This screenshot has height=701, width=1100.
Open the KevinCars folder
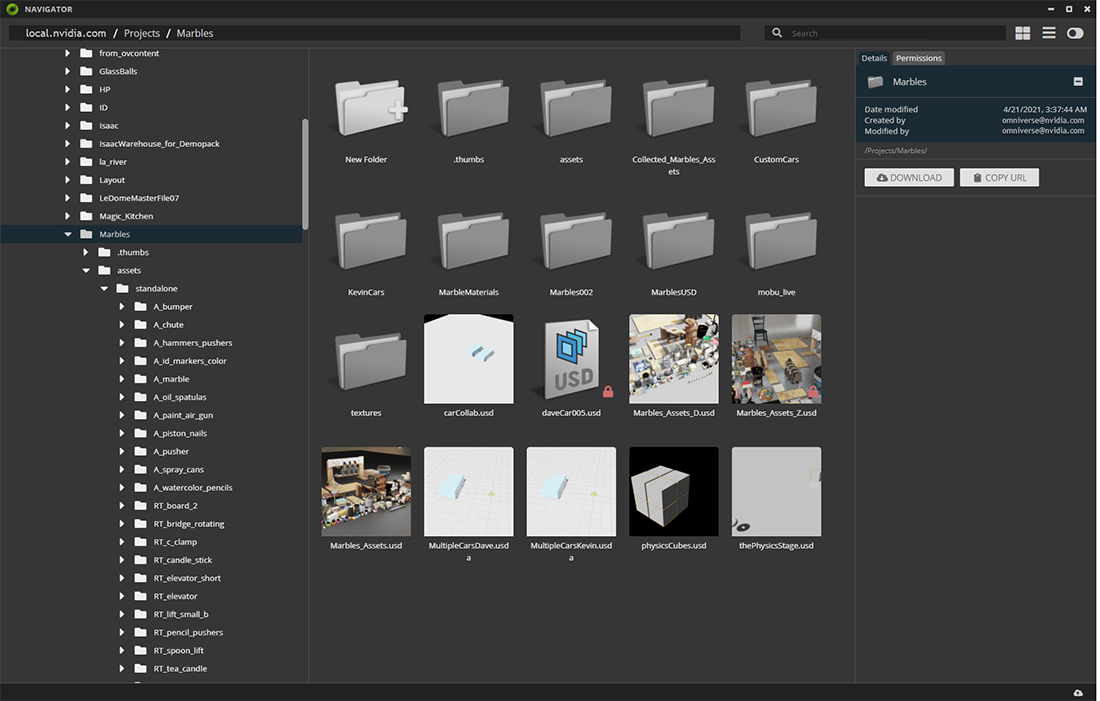370,241
